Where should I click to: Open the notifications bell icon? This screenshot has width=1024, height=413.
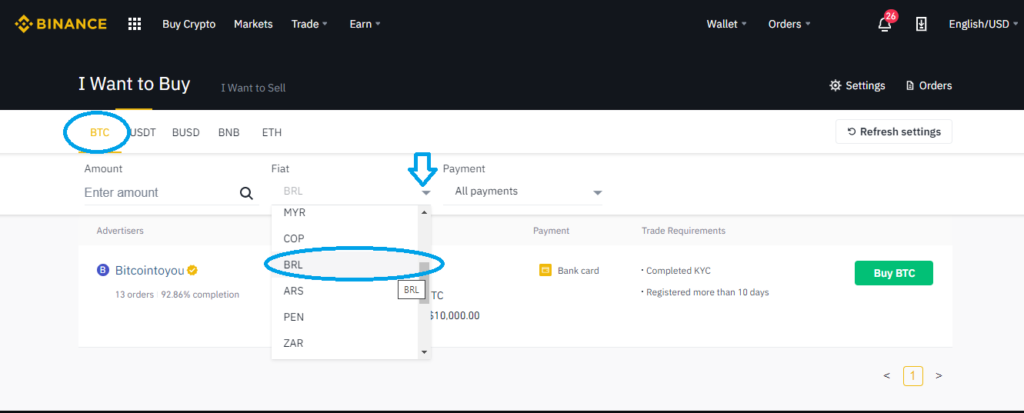(884, 24)
